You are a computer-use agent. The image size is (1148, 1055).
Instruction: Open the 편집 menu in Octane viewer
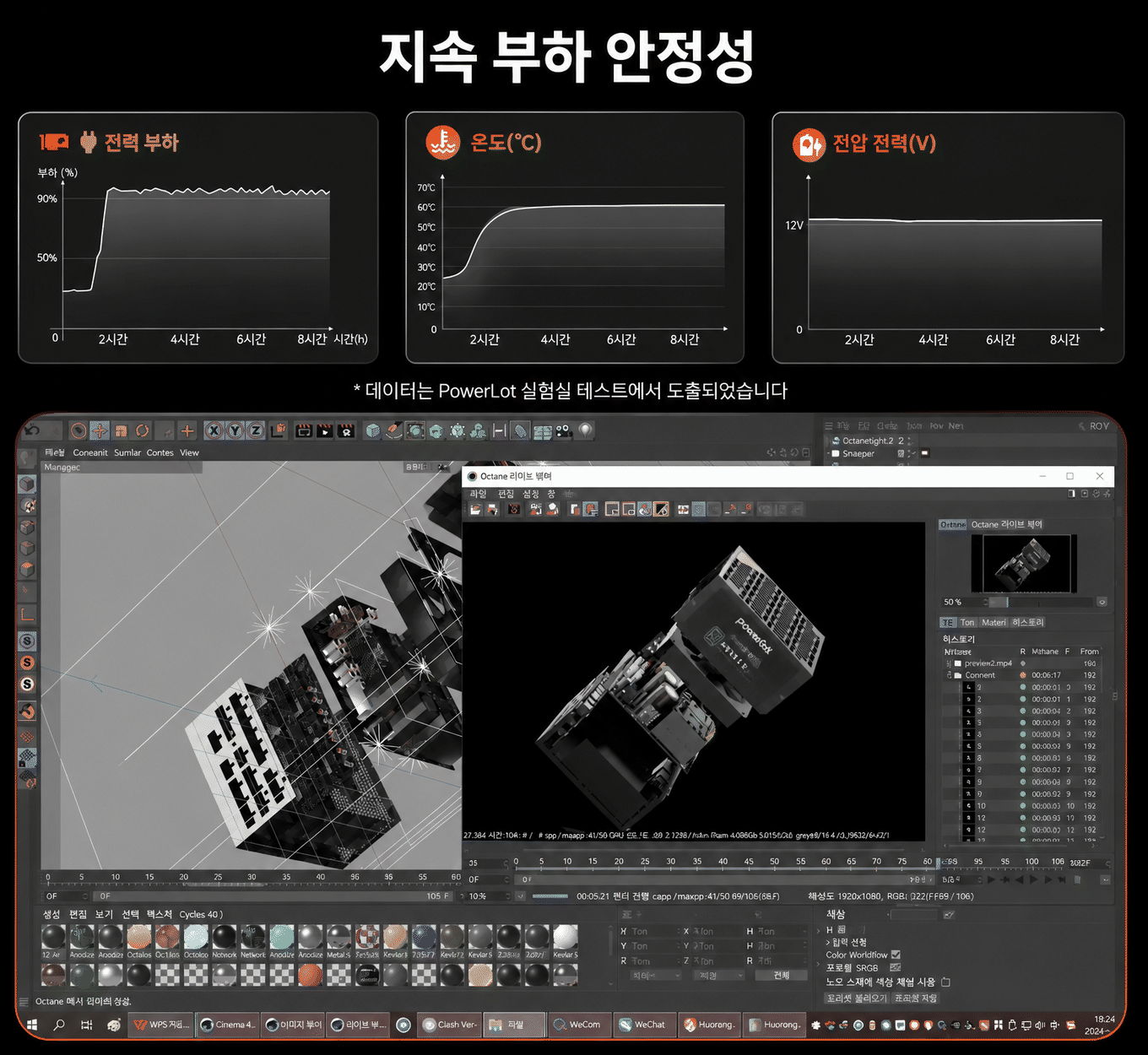506,494
